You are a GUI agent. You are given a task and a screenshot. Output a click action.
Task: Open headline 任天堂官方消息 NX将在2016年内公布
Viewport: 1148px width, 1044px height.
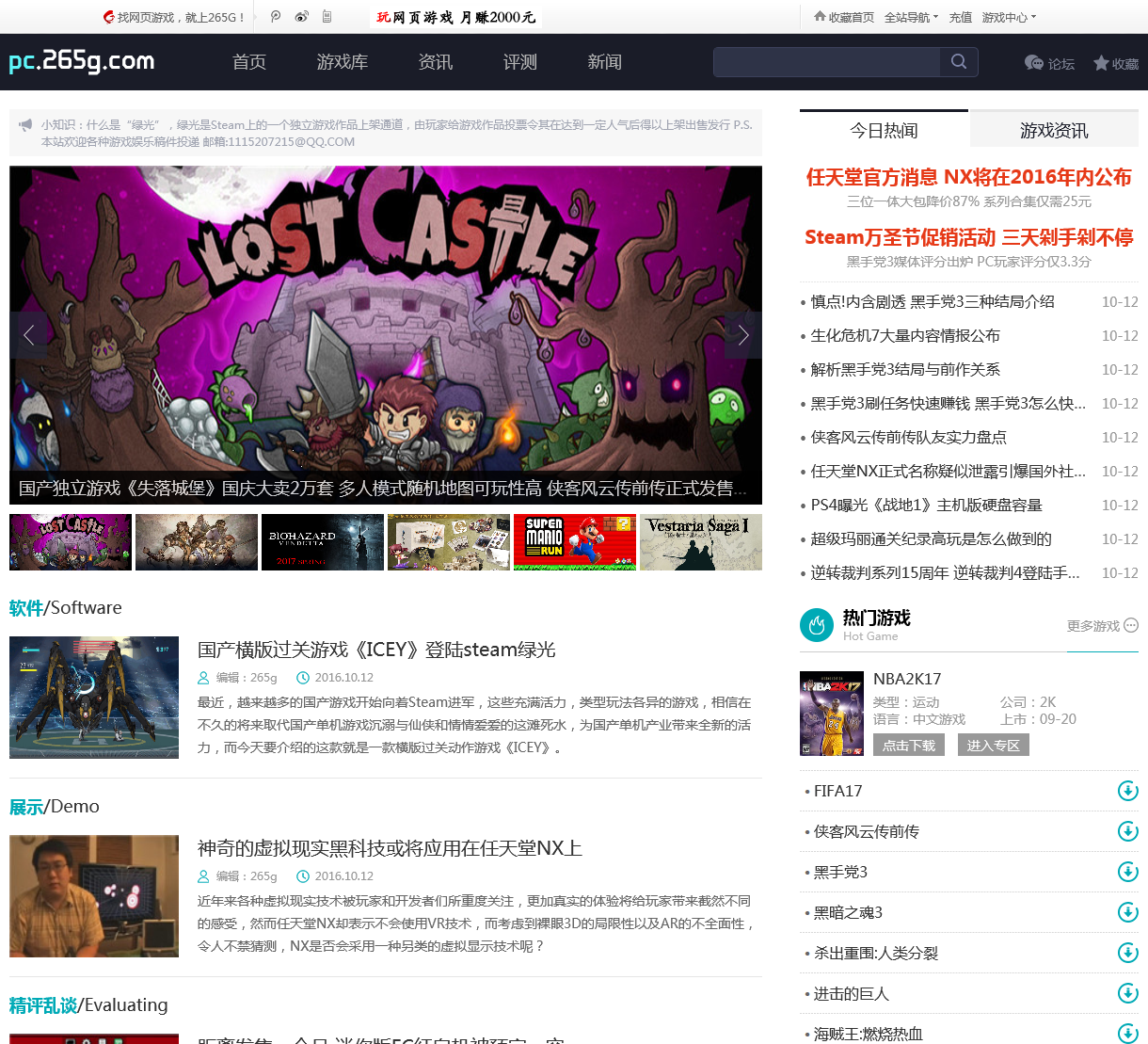(969, 177)
